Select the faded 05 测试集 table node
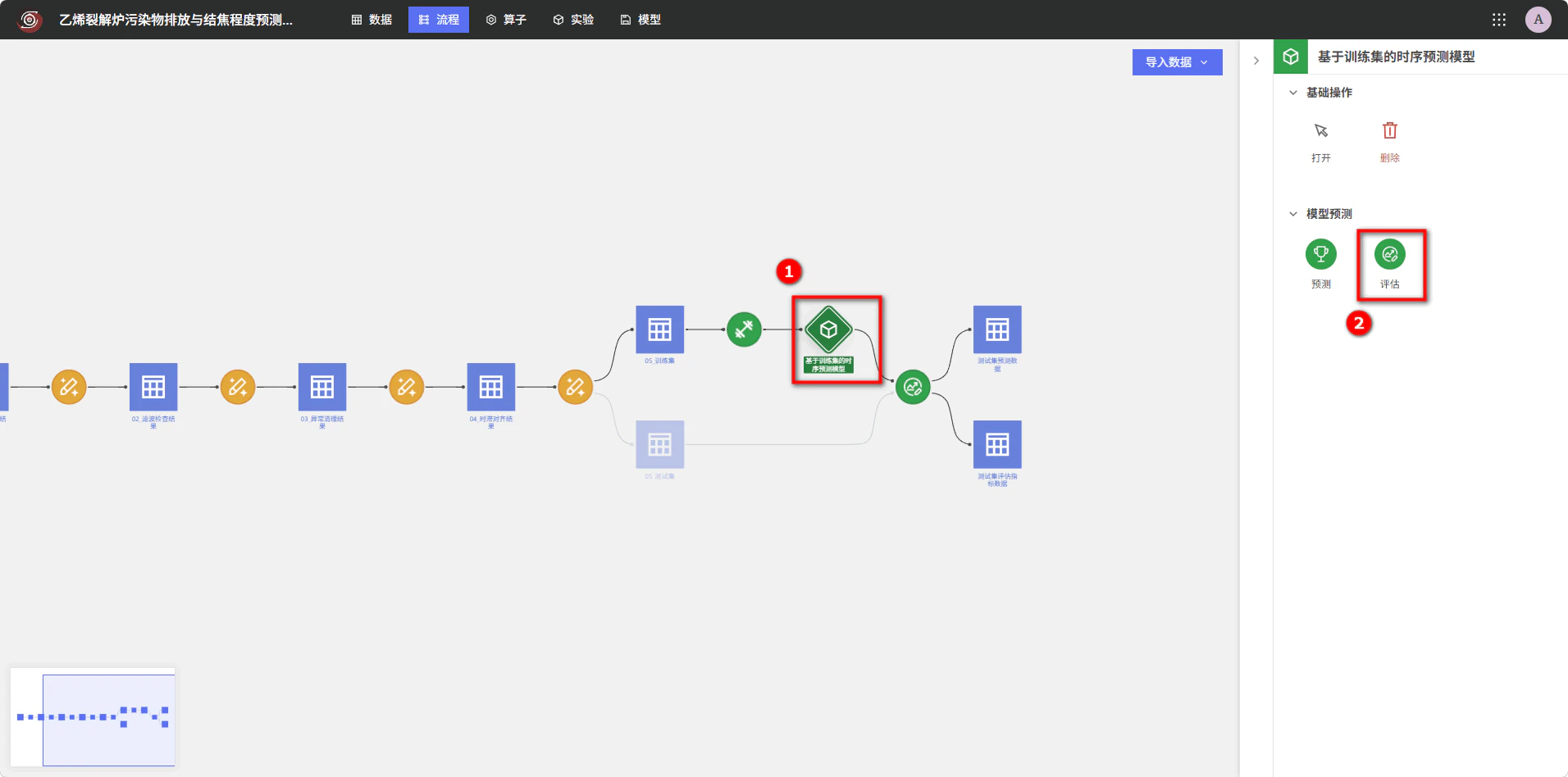This screenshot has width=1568, height=777. pyautogui.click(x=660, y=444)
